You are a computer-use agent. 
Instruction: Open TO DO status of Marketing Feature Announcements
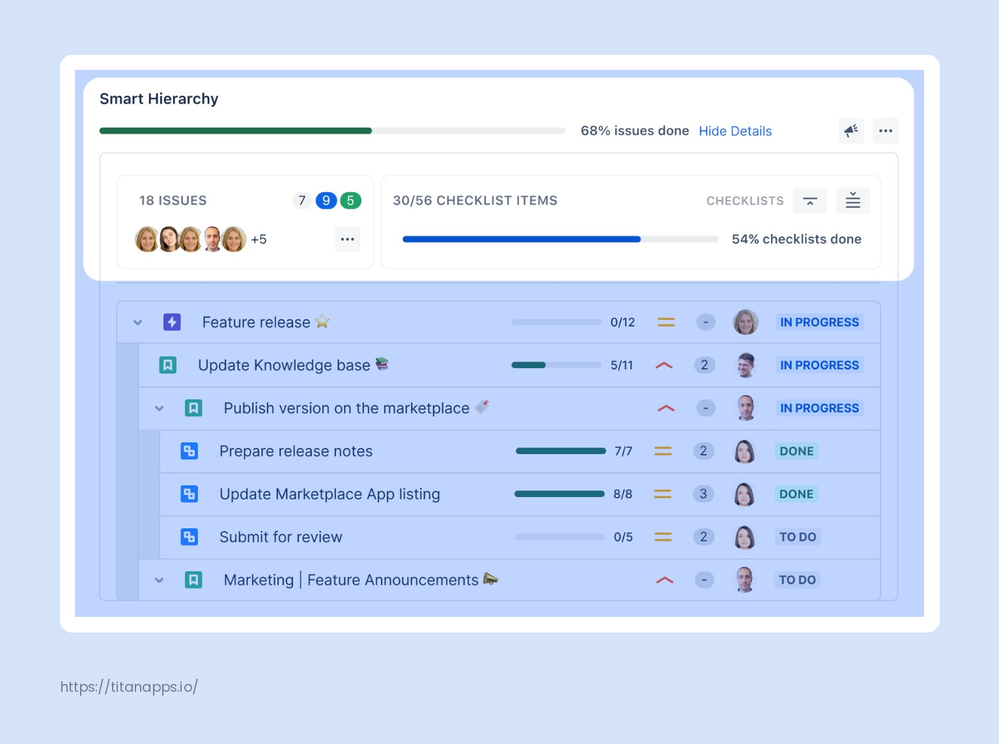[x=798, y=580]
